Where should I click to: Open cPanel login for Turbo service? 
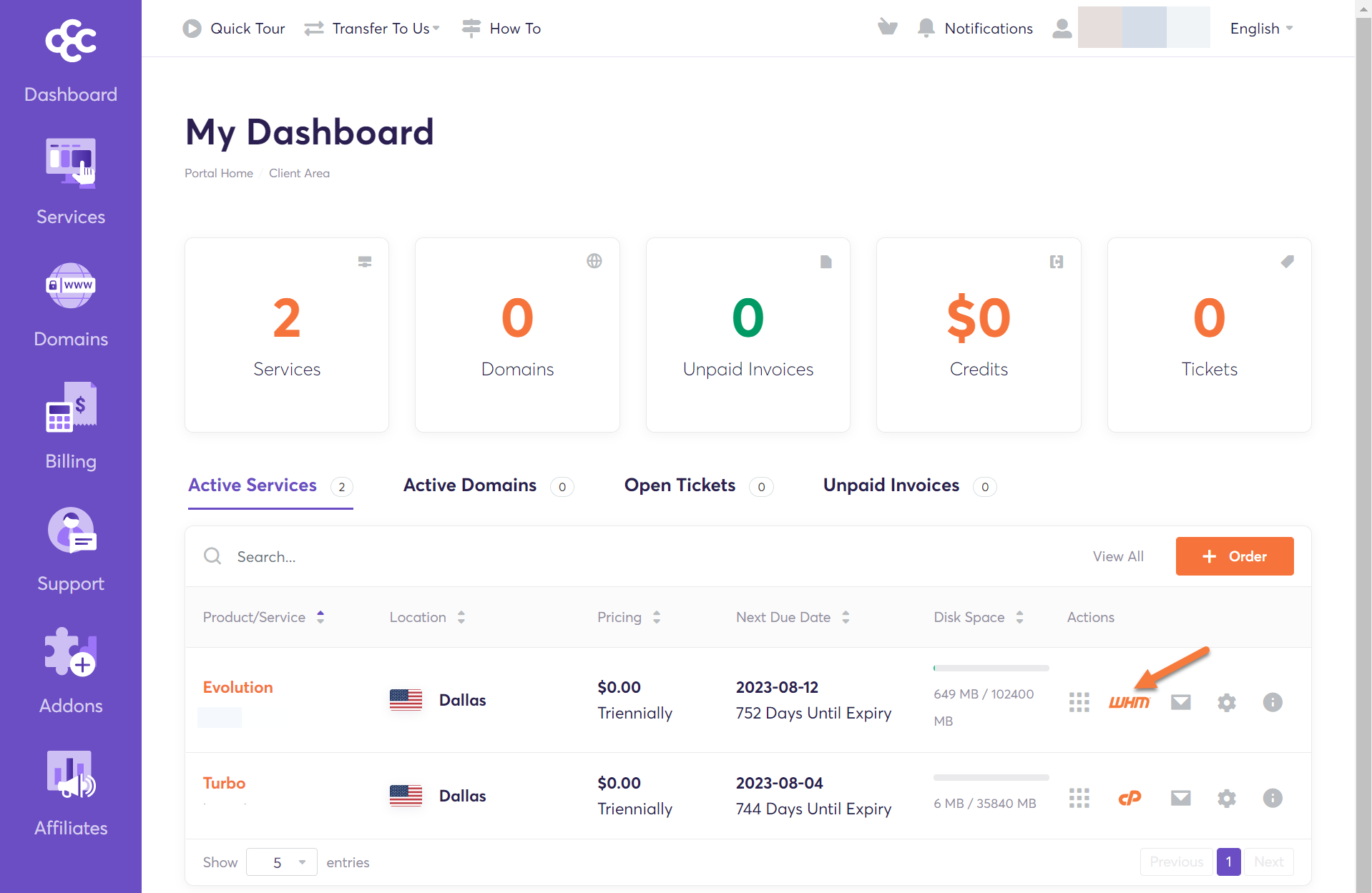tap(1129, 798)
